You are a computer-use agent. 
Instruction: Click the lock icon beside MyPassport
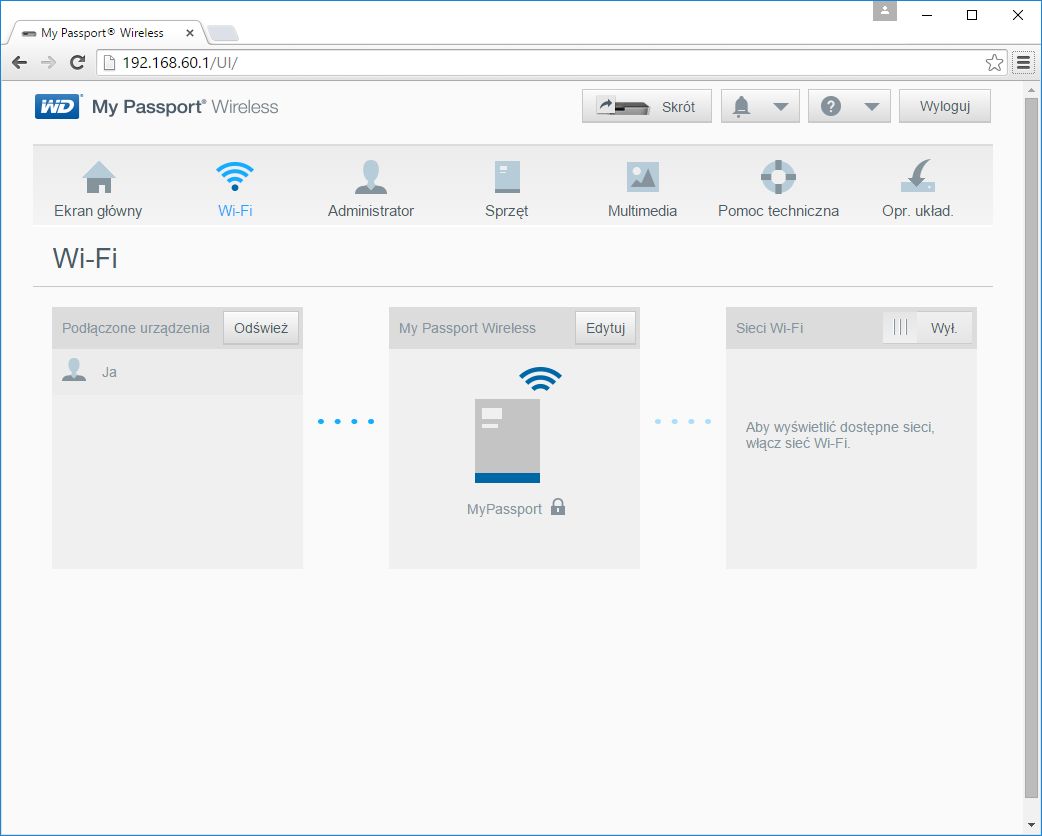coord(558,507)
